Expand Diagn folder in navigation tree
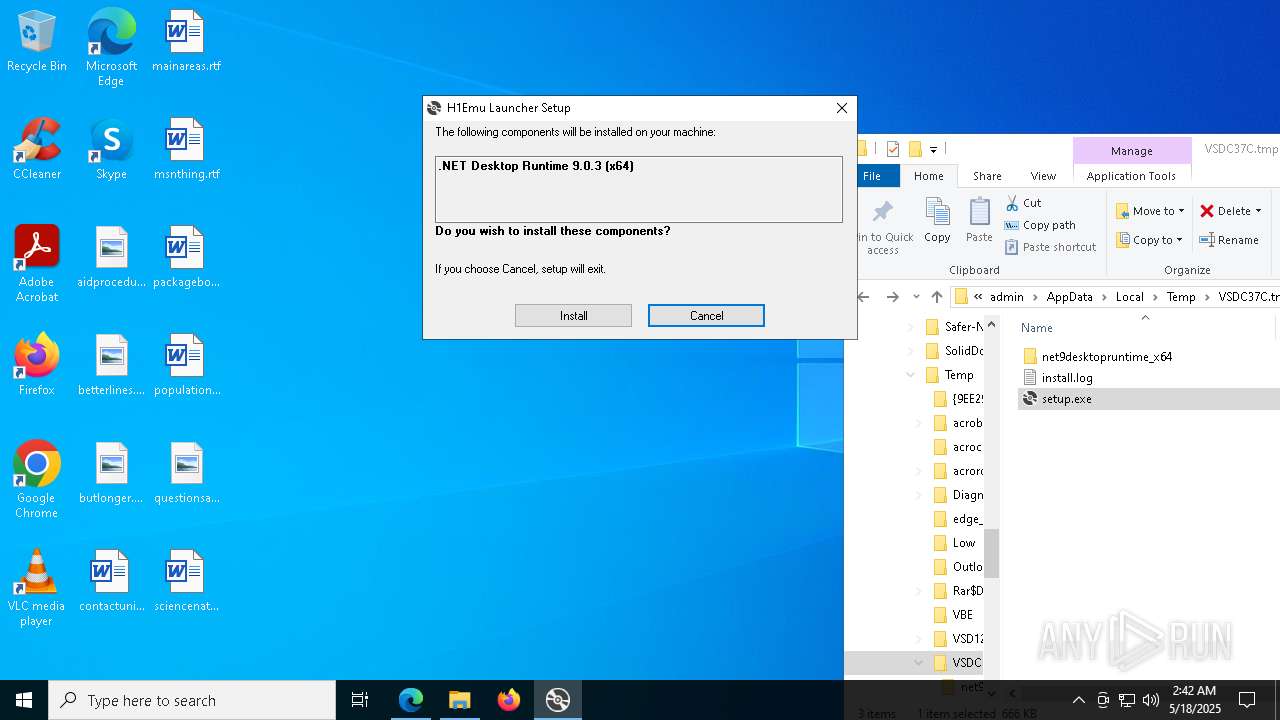This screenshot has height=720, width=1280. point(918,495)
